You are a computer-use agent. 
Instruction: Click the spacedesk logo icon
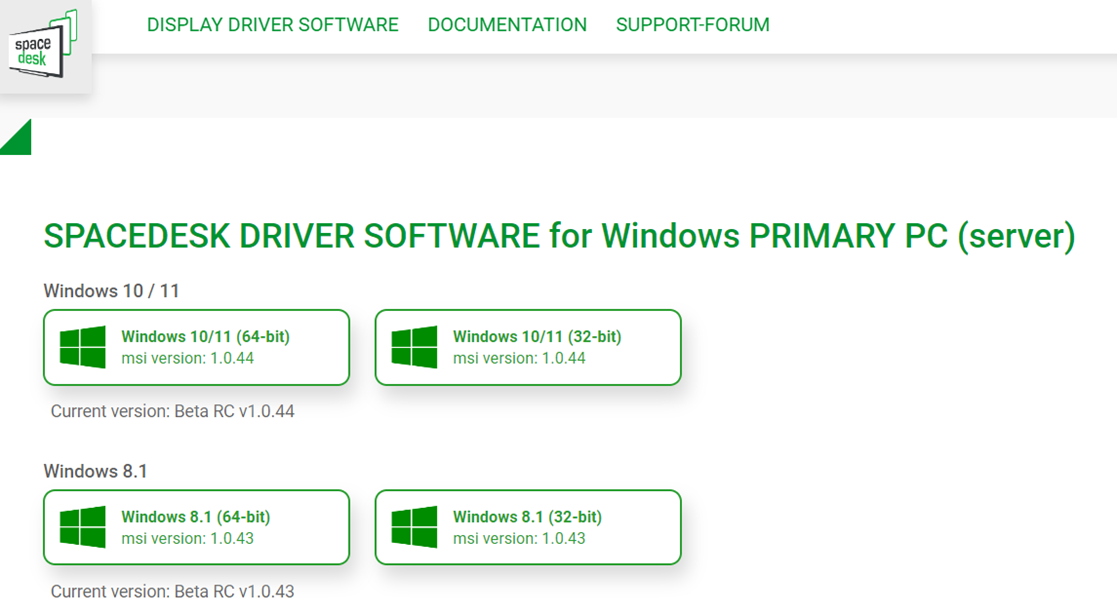pos(43,44)
